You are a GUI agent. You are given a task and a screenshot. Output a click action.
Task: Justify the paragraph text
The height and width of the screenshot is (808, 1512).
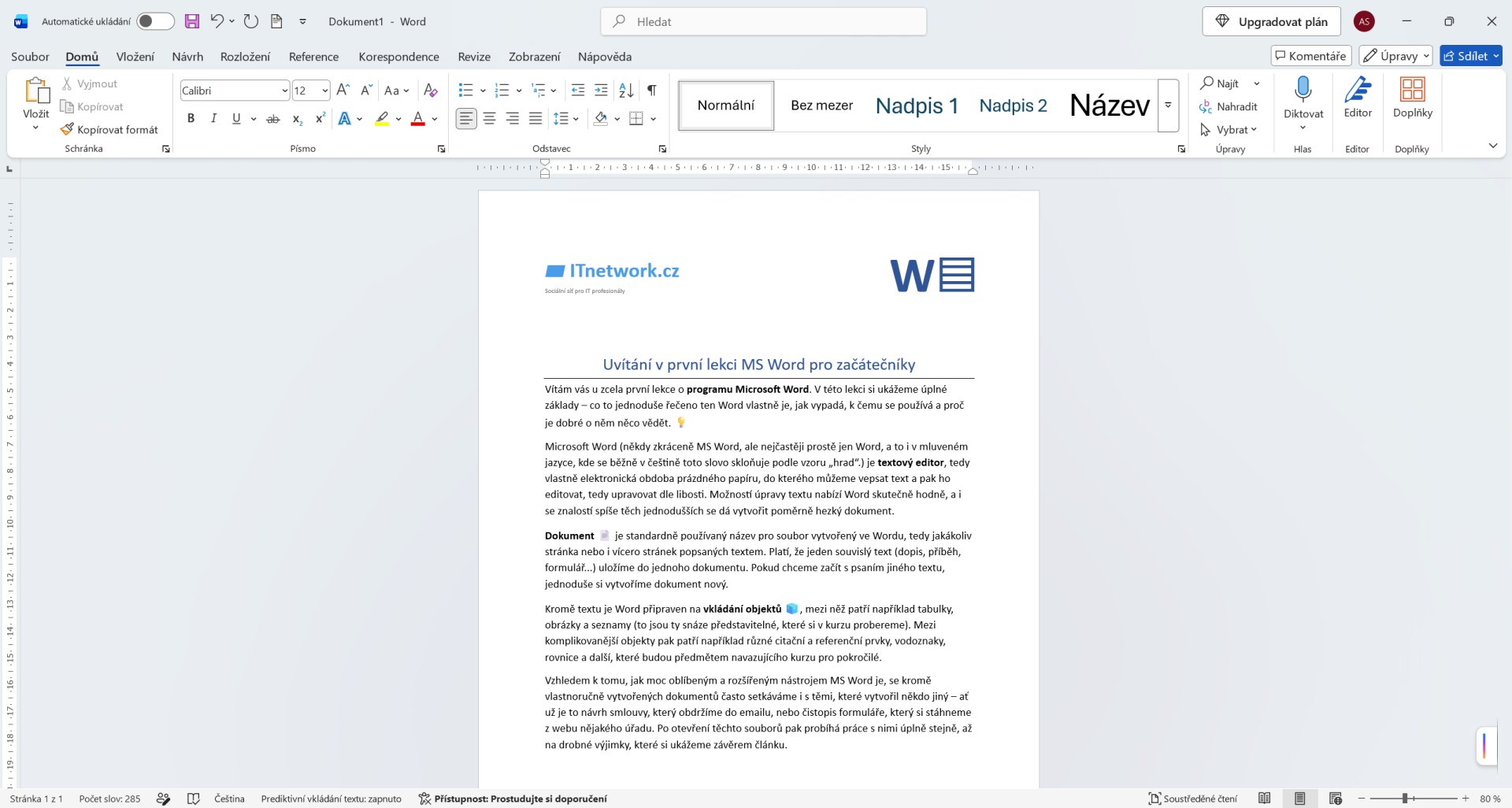(535, 119)
